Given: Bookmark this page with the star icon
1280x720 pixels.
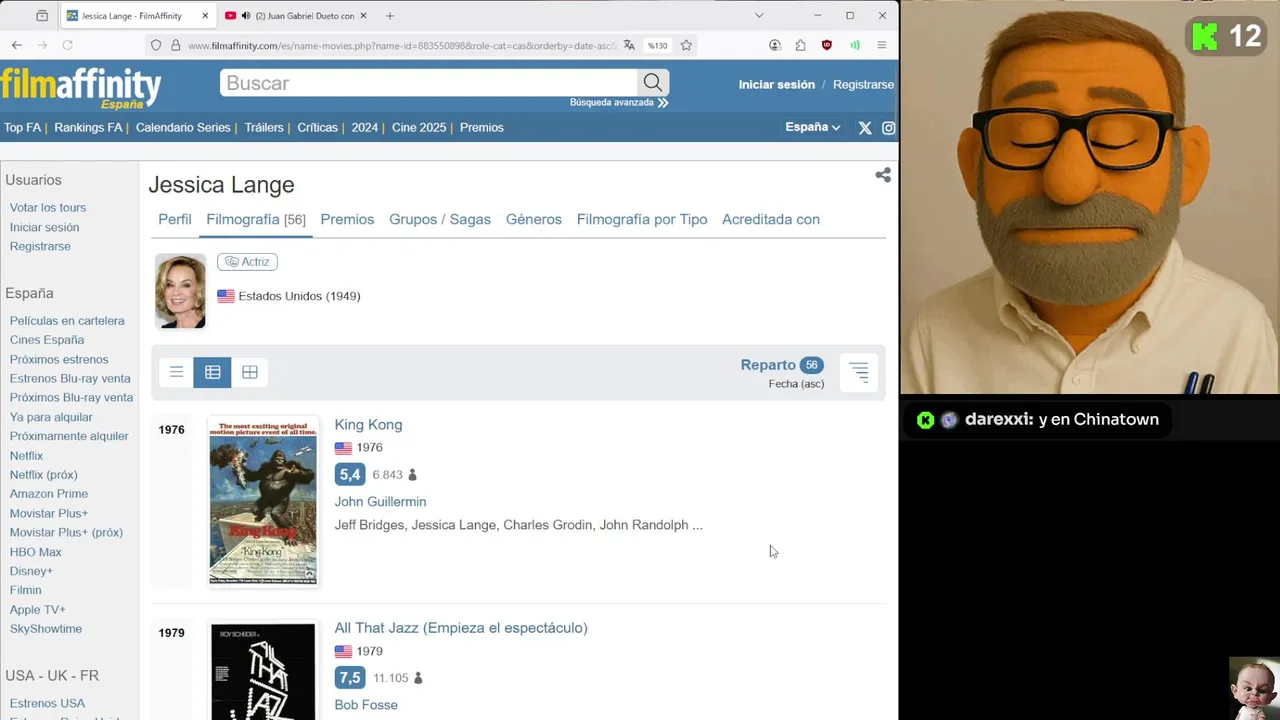Looking at the screenshot, I should 686,45.
